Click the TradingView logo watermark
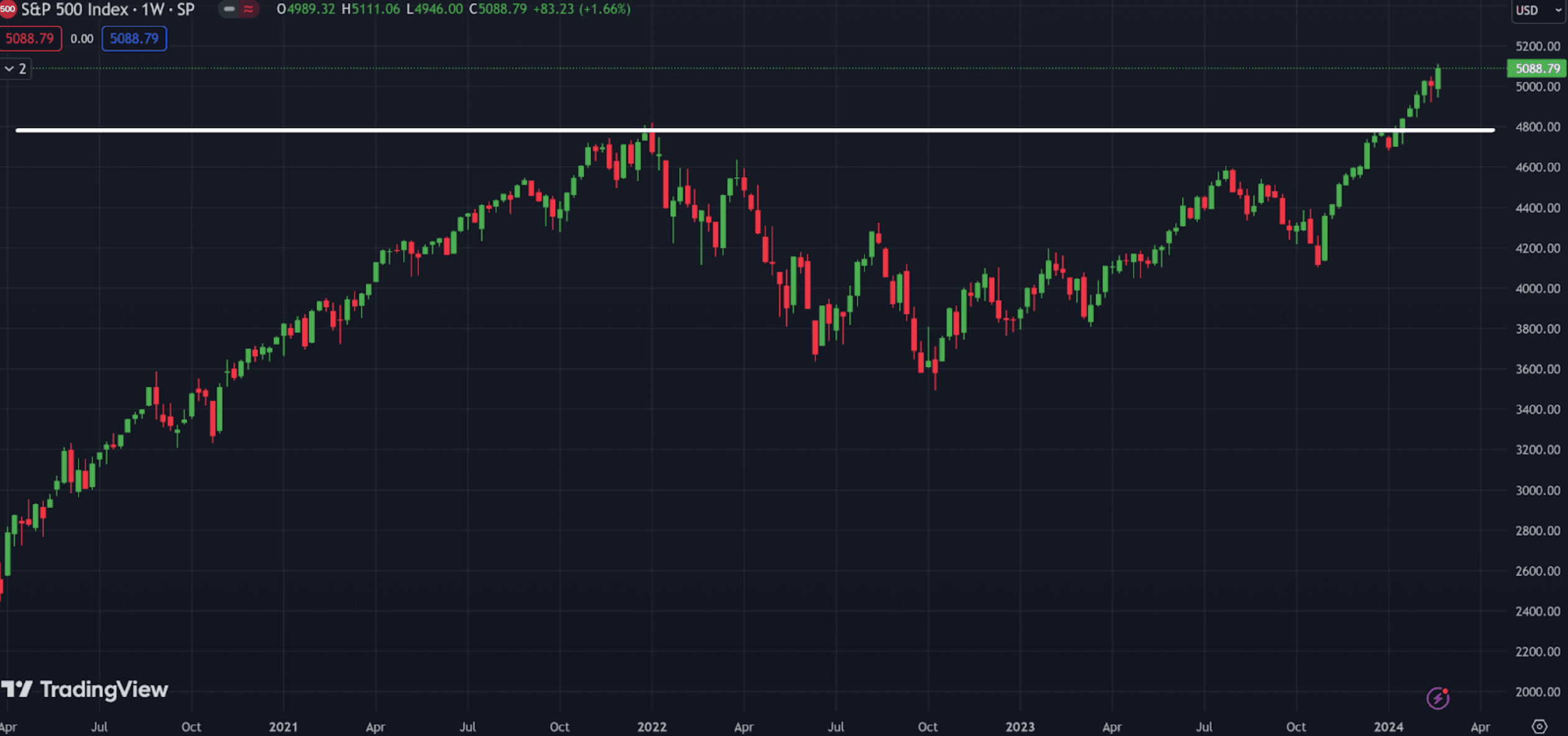 click(85, 689)
